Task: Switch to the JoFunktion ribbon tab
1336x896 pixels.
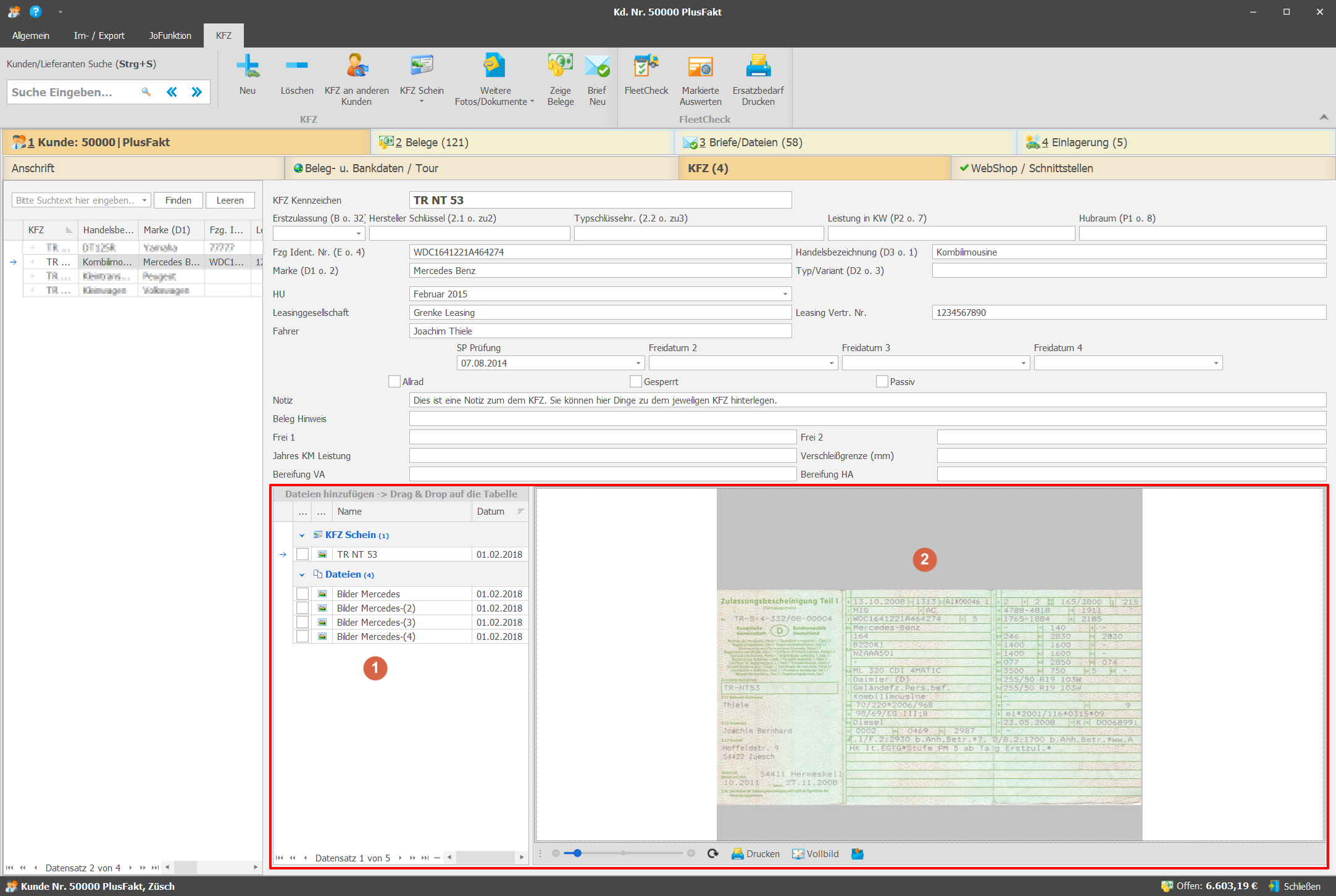Action: [x=170, y=35]
